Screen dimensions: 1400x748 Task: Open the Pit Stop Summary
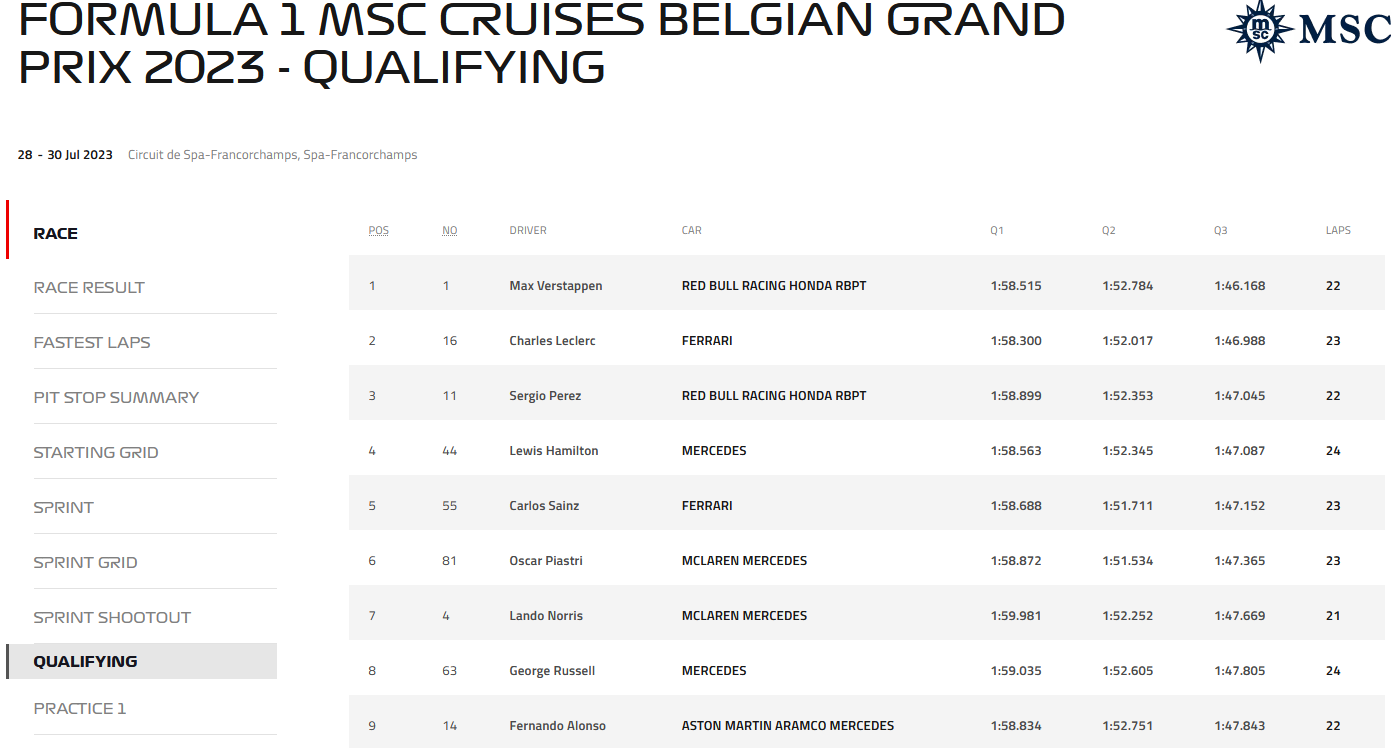[x=116, y=397]
